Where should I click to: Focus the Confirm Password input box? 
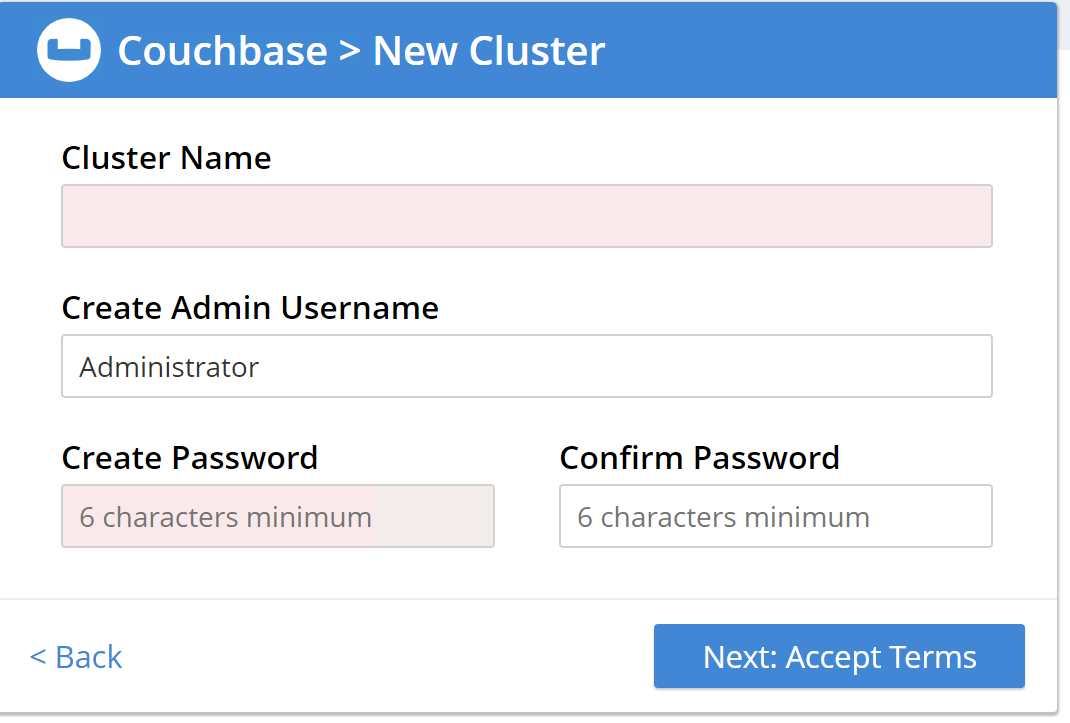[775, 516]
